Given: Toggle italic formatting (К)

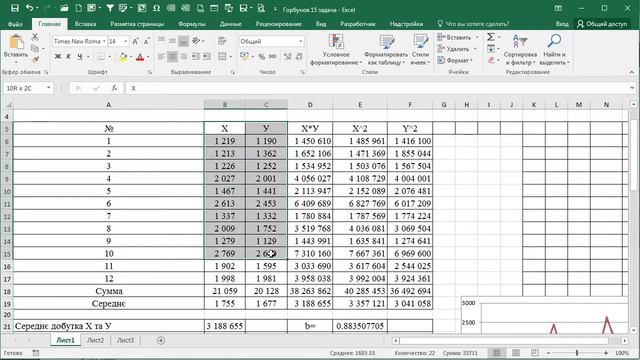Looking at the screenshot, I should pyautogui.click(x=69, y=56).
